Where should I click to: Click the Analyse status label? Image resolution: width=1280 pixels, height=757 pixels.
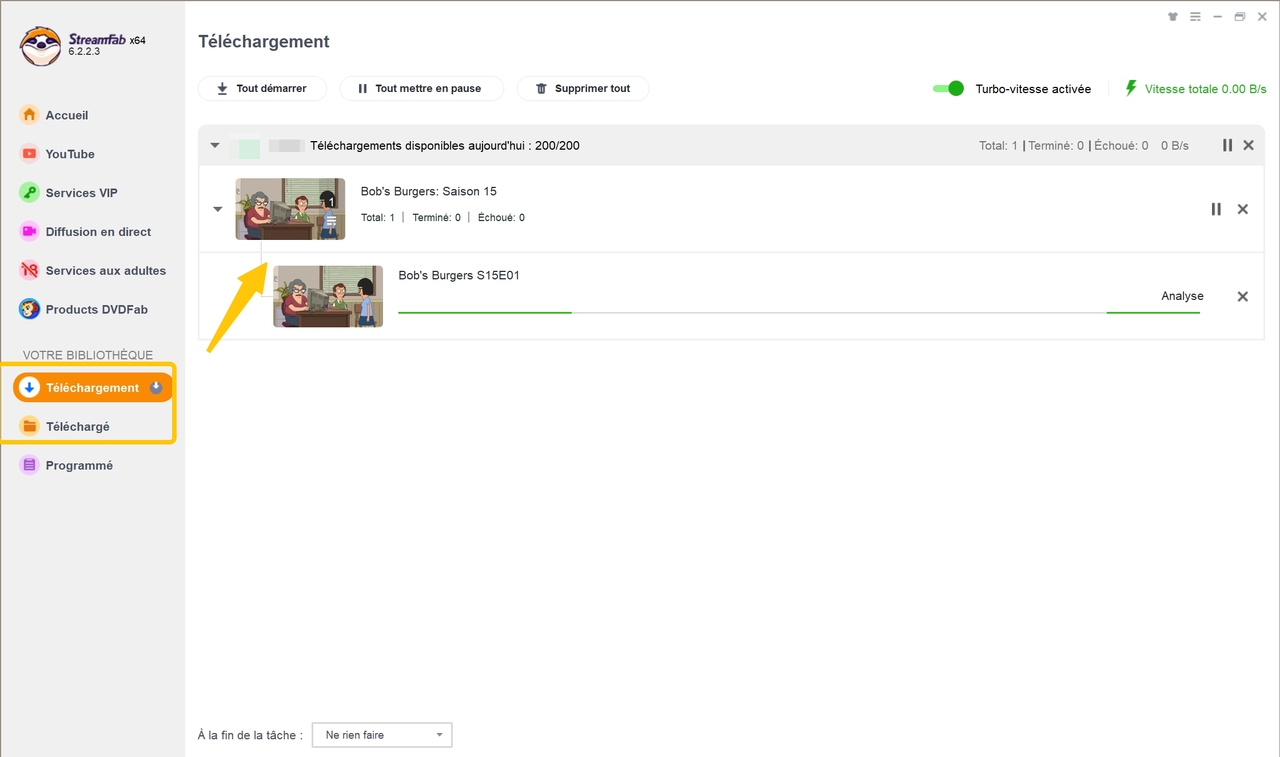pos(1182,296)
